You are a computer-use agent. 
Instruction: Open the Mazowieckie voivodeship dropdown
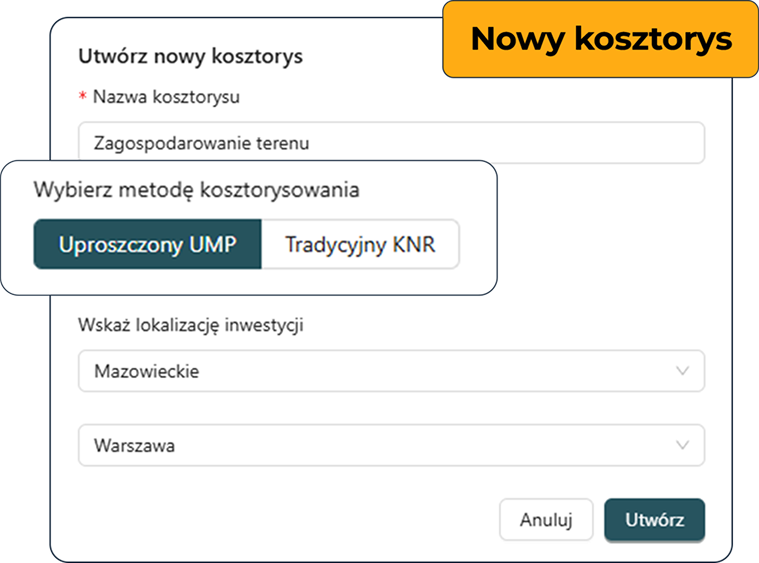point(390,371)
